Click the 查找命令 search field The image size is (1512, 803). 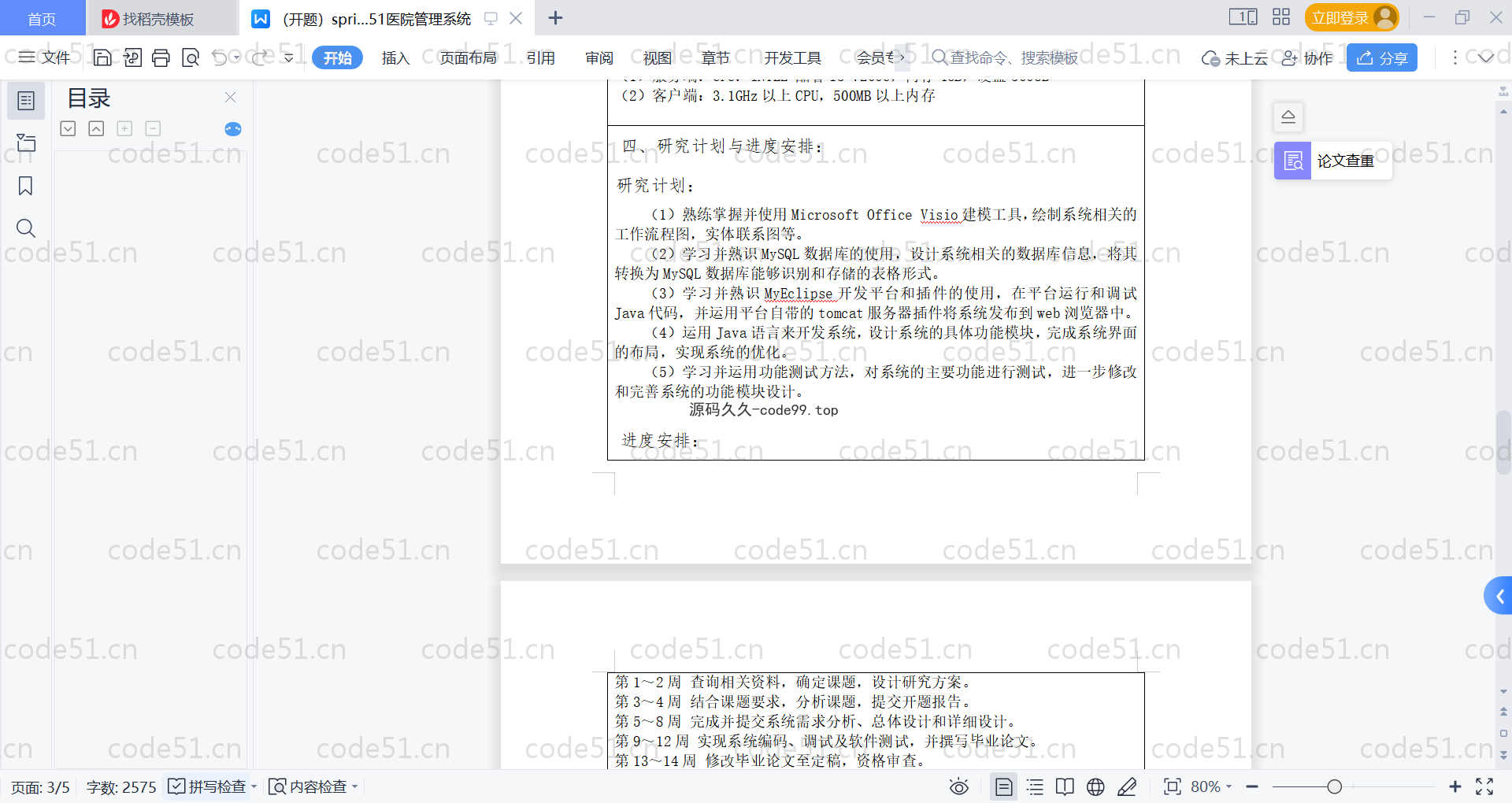coord(1006,57)
